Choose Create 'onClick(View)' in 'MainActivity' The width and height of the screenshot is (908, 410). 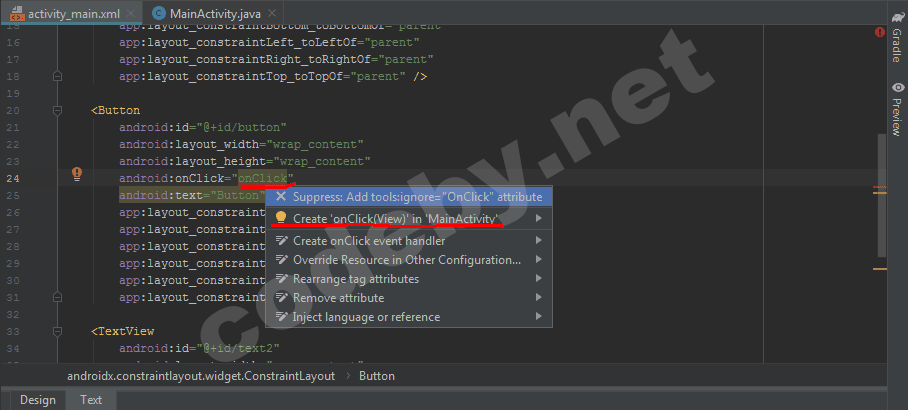[x=409, y=218]
